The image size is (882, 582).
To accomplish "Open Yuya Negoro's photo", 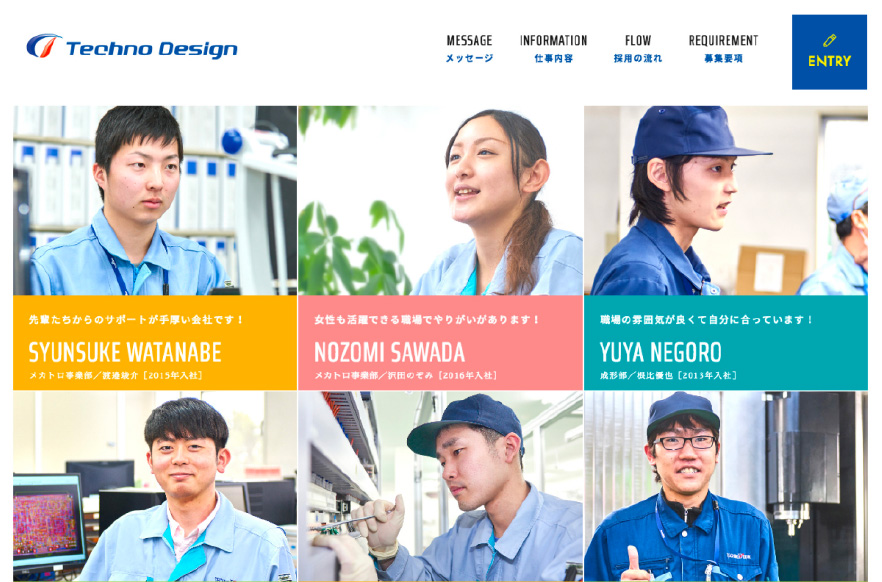I will pos(726,200).
